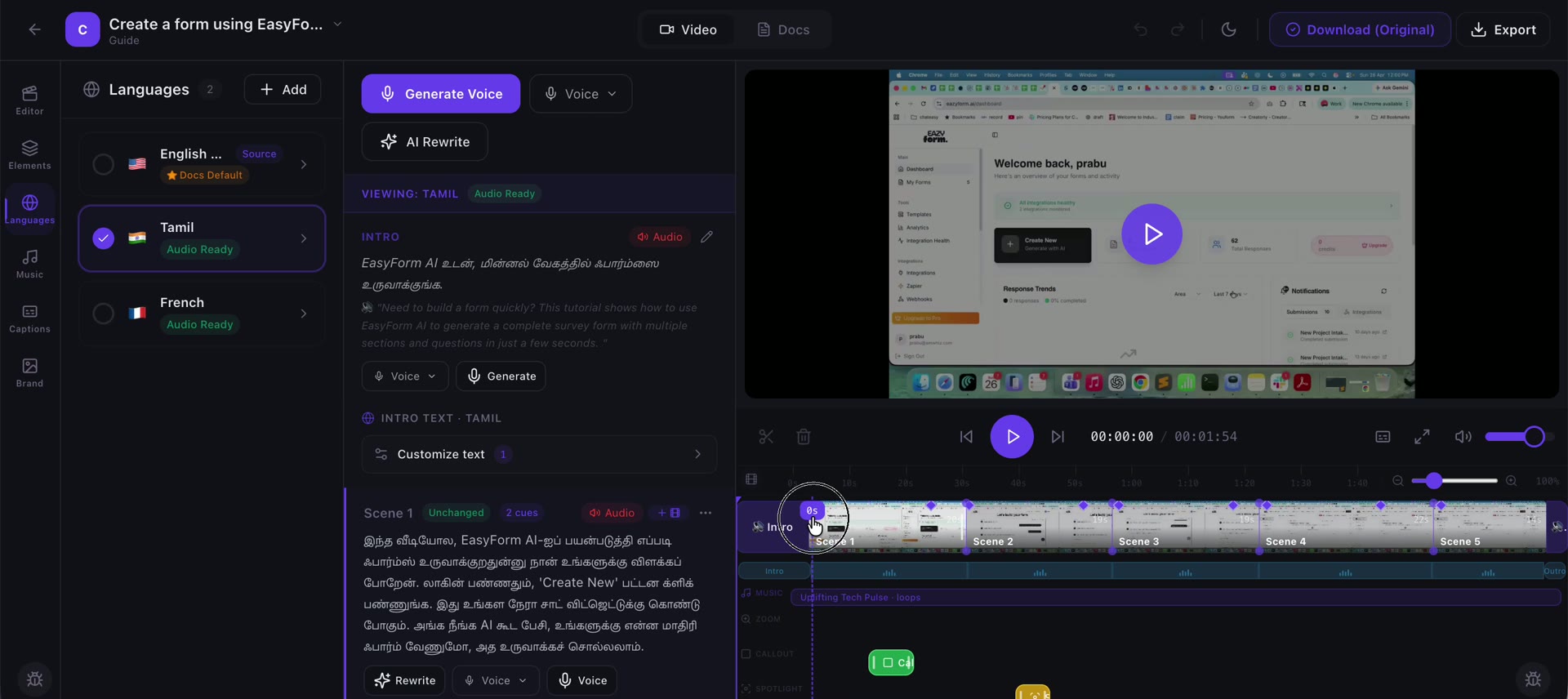Open the Brand sidebar panel
Image resolution: width=1568 pixels, height=699 pixels.
pyautogui.click(x=29, y=372)
